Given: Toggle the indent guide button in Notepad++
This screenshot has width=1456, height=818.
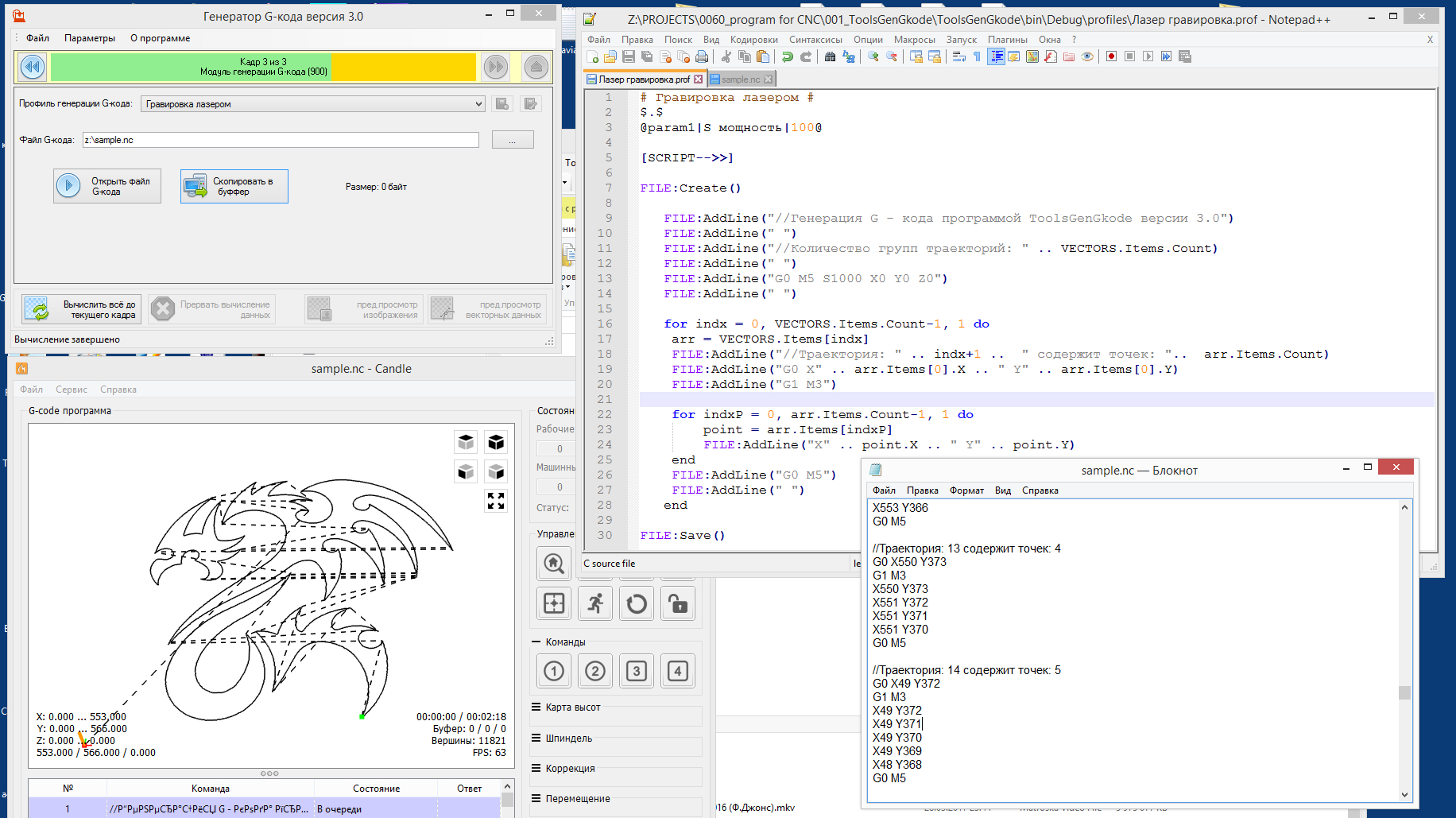Looking at the screenshot, I should [996, 56].
